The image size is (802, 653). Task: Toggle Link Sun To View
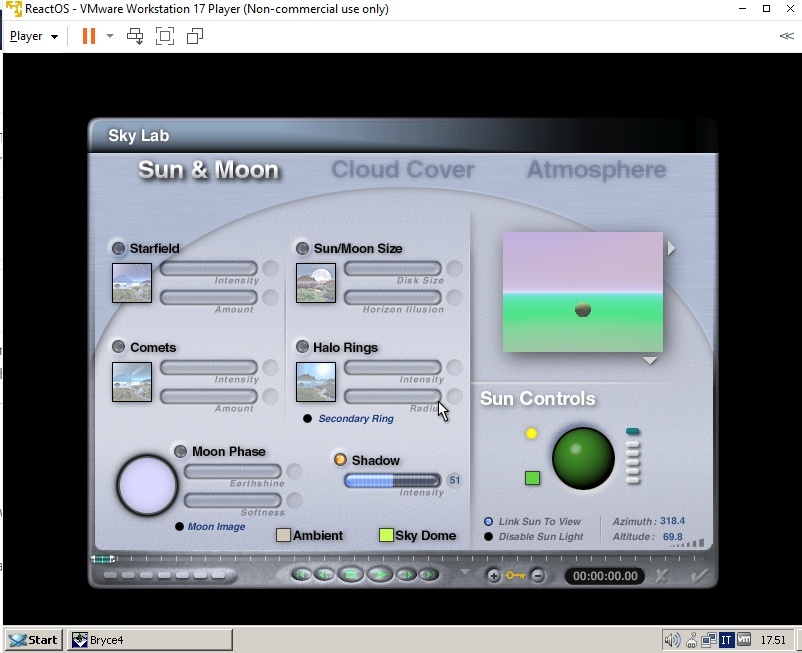pos(488,522)
